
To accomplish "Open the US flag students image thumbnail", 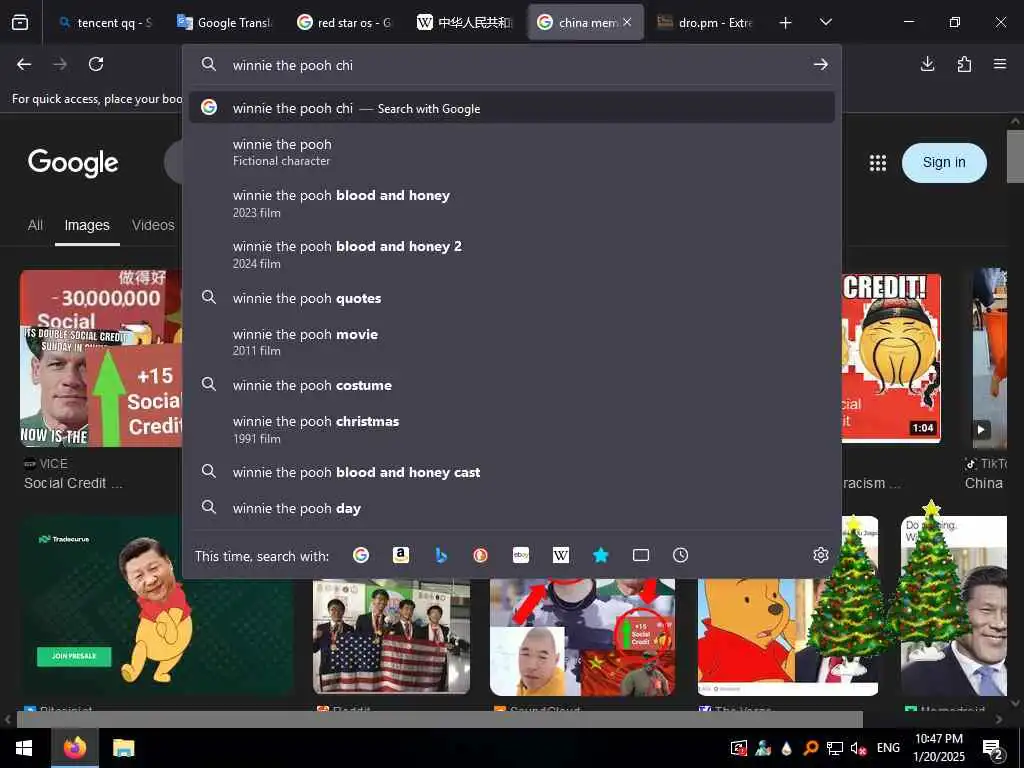I will coord(391,636).
